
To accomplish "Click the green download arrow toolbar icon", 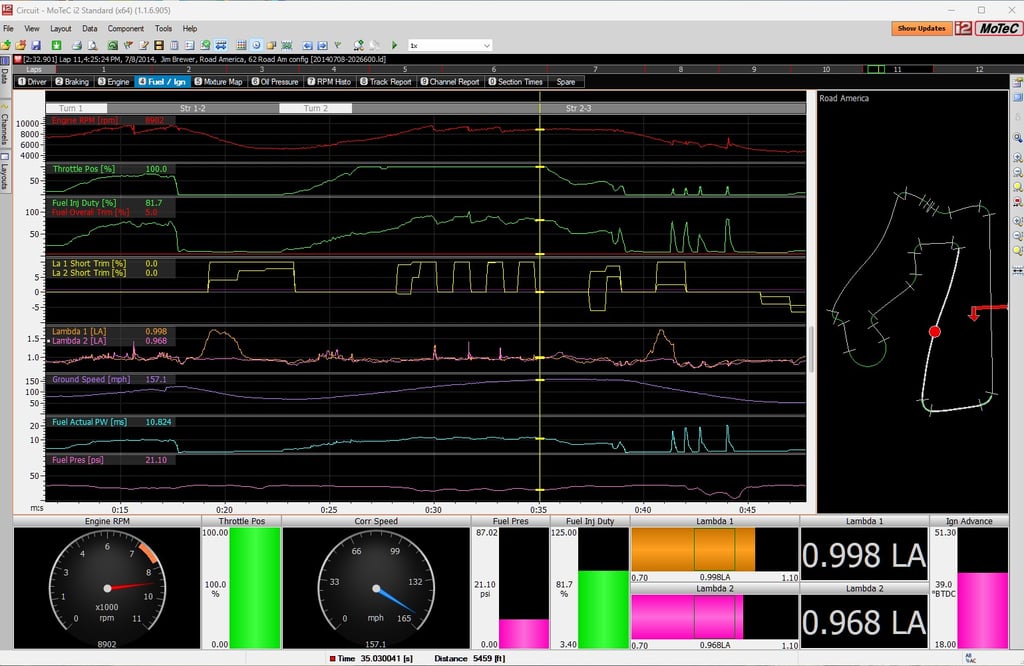I will tap(56, 45).
